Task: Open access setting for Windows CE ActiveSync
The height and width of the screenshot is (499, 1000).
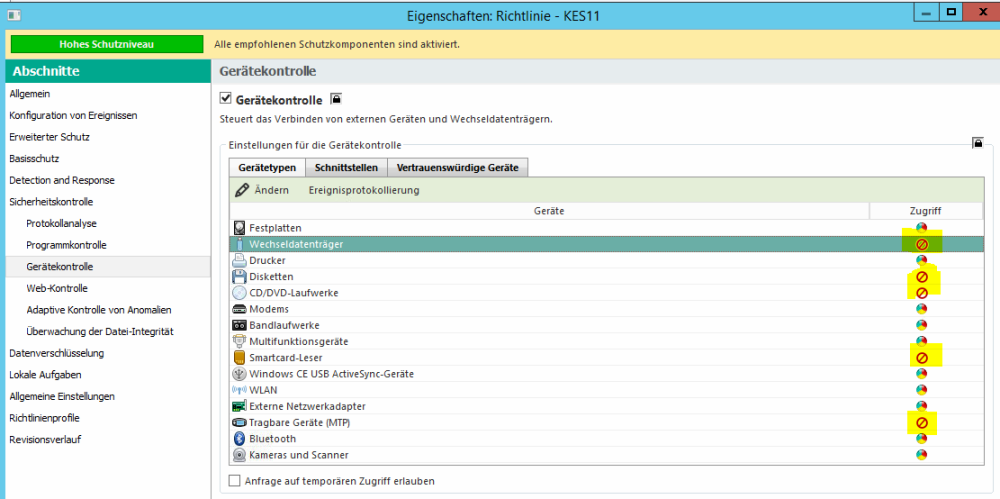Action: [x=921, y=374]
